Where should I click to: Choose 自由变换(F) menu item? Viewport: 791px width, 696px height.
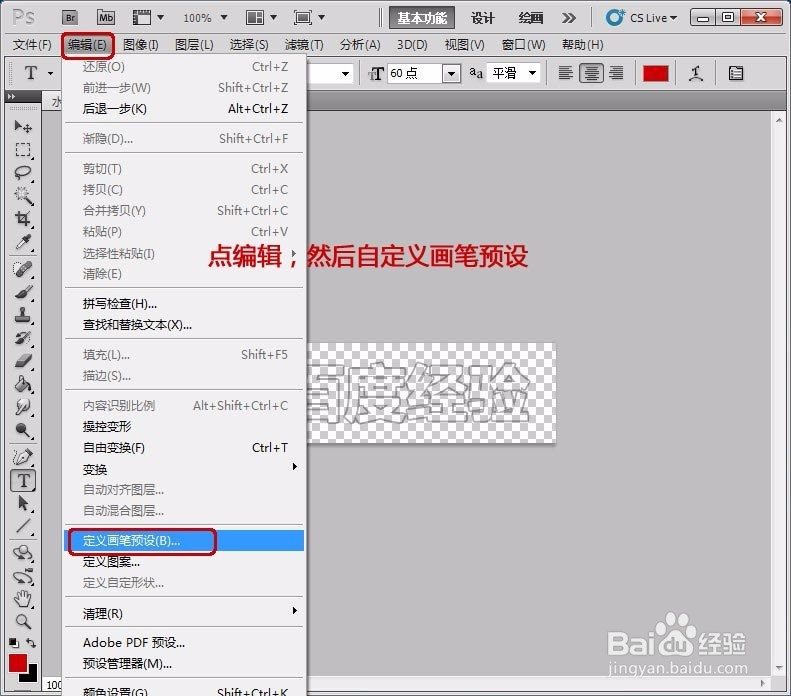(184, 447)
